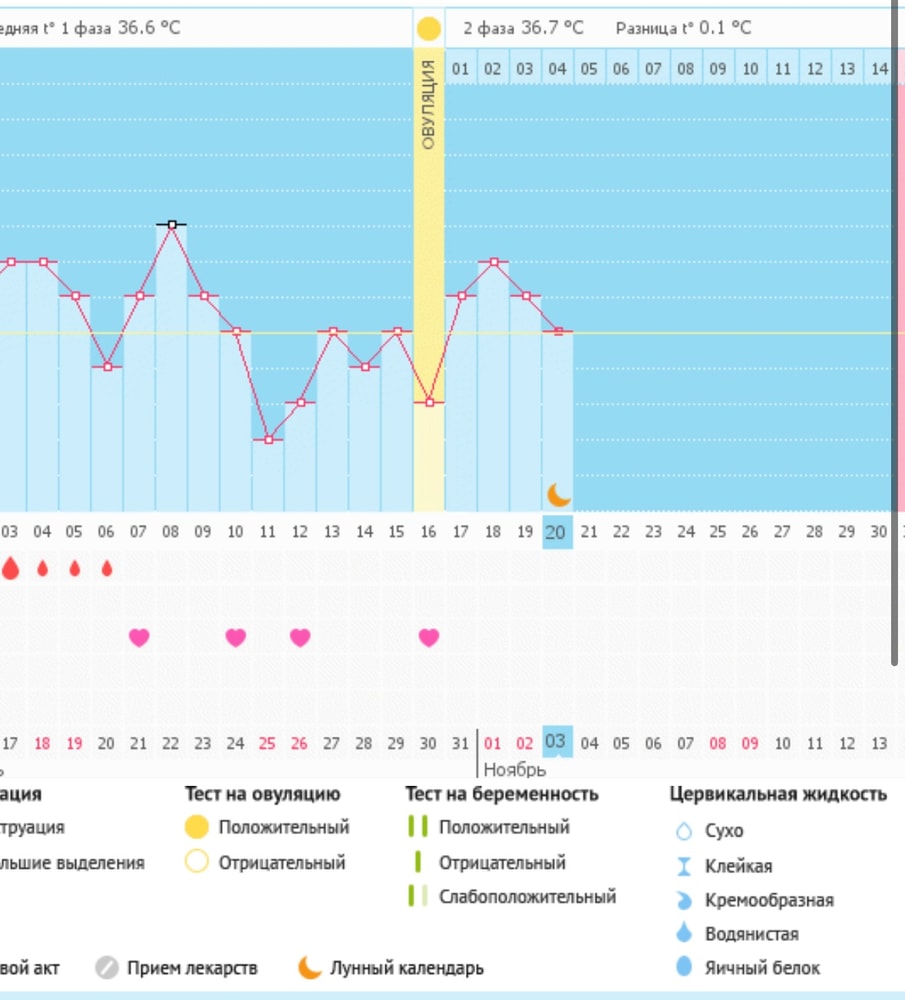This screenshot has width=905, height=1000.
Task: Click the heart icon under cycle day 12
Action: click(300, 637)
